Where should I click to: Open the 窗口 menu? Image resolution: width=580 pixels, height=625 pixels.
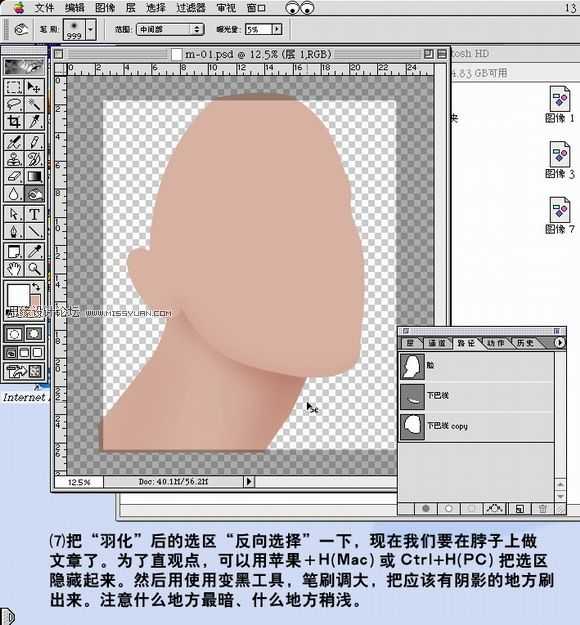pyautogui.click(x=256, y=8)
